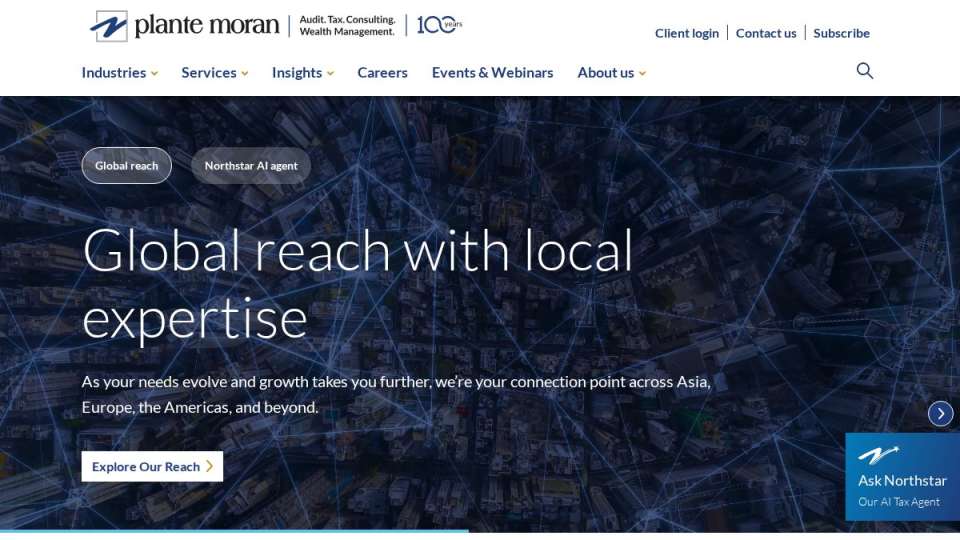This screenshot has width=960, height=540.
Task: Go to the Careers page
Action: (382, 73)
